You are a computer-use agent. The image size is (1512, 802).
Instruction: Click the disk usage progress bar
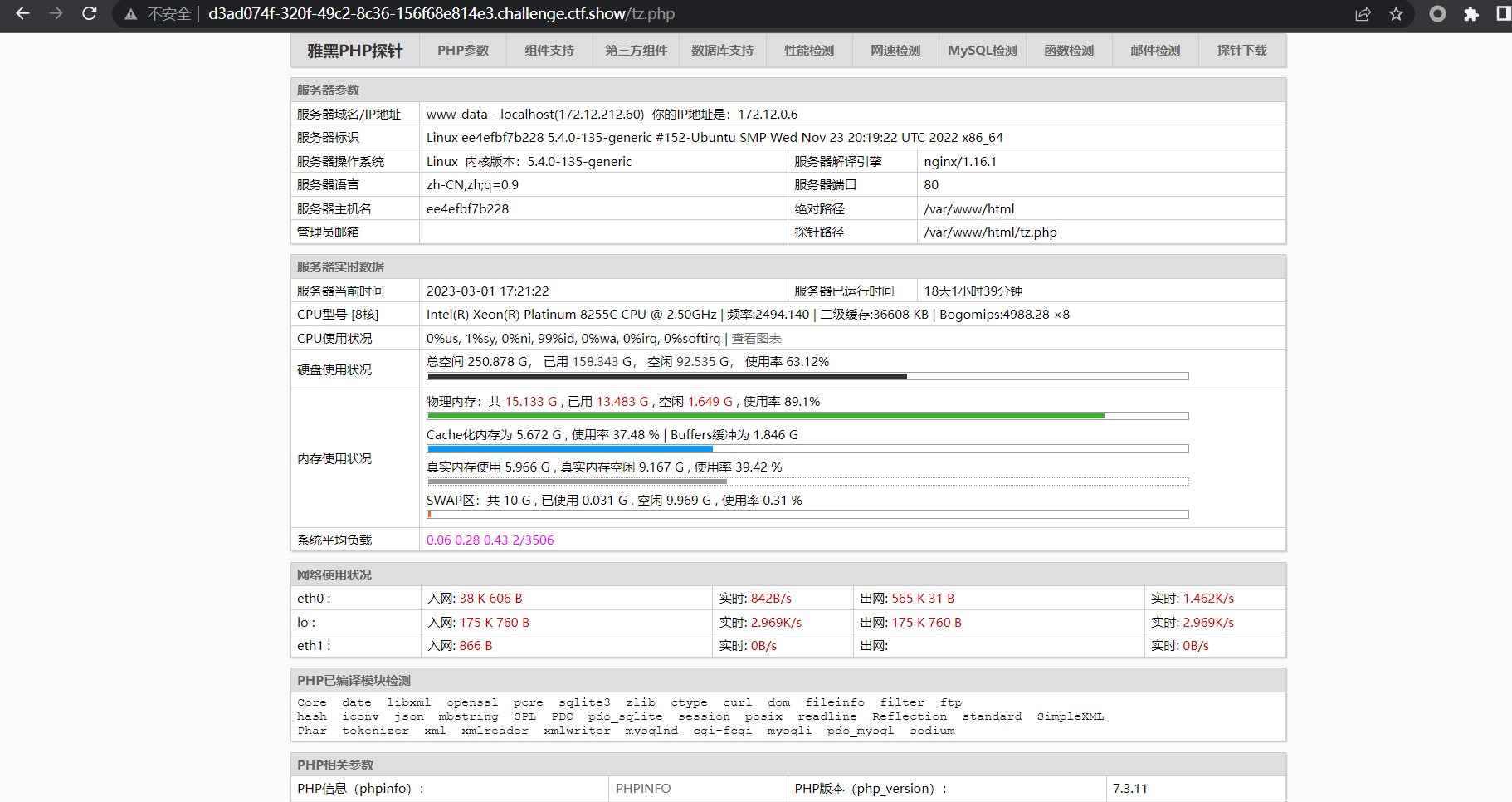[x=807, y=376]
